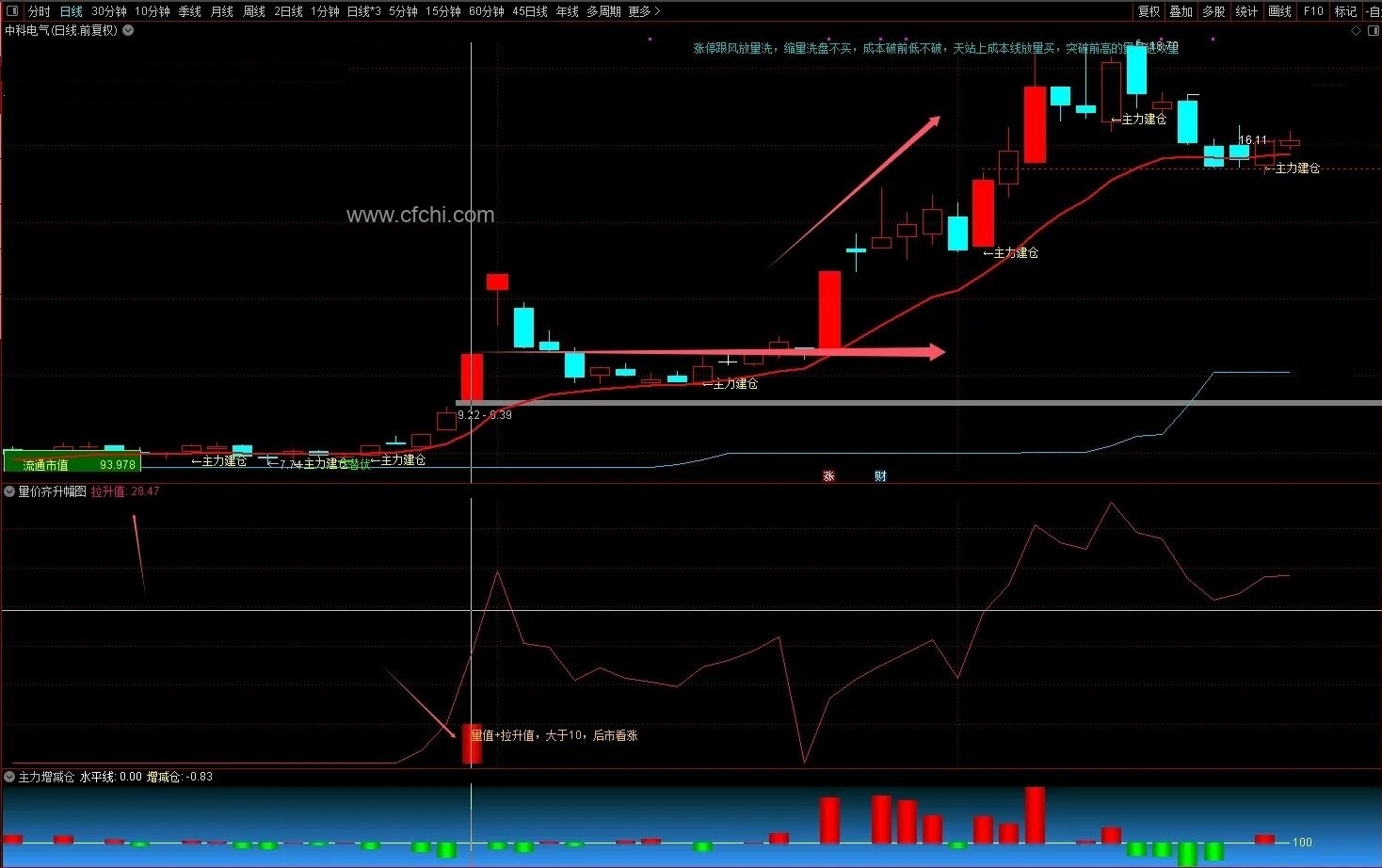
Task: Click the 16.11 price label
Action: pyautogui.click(x=1253, y=140)
